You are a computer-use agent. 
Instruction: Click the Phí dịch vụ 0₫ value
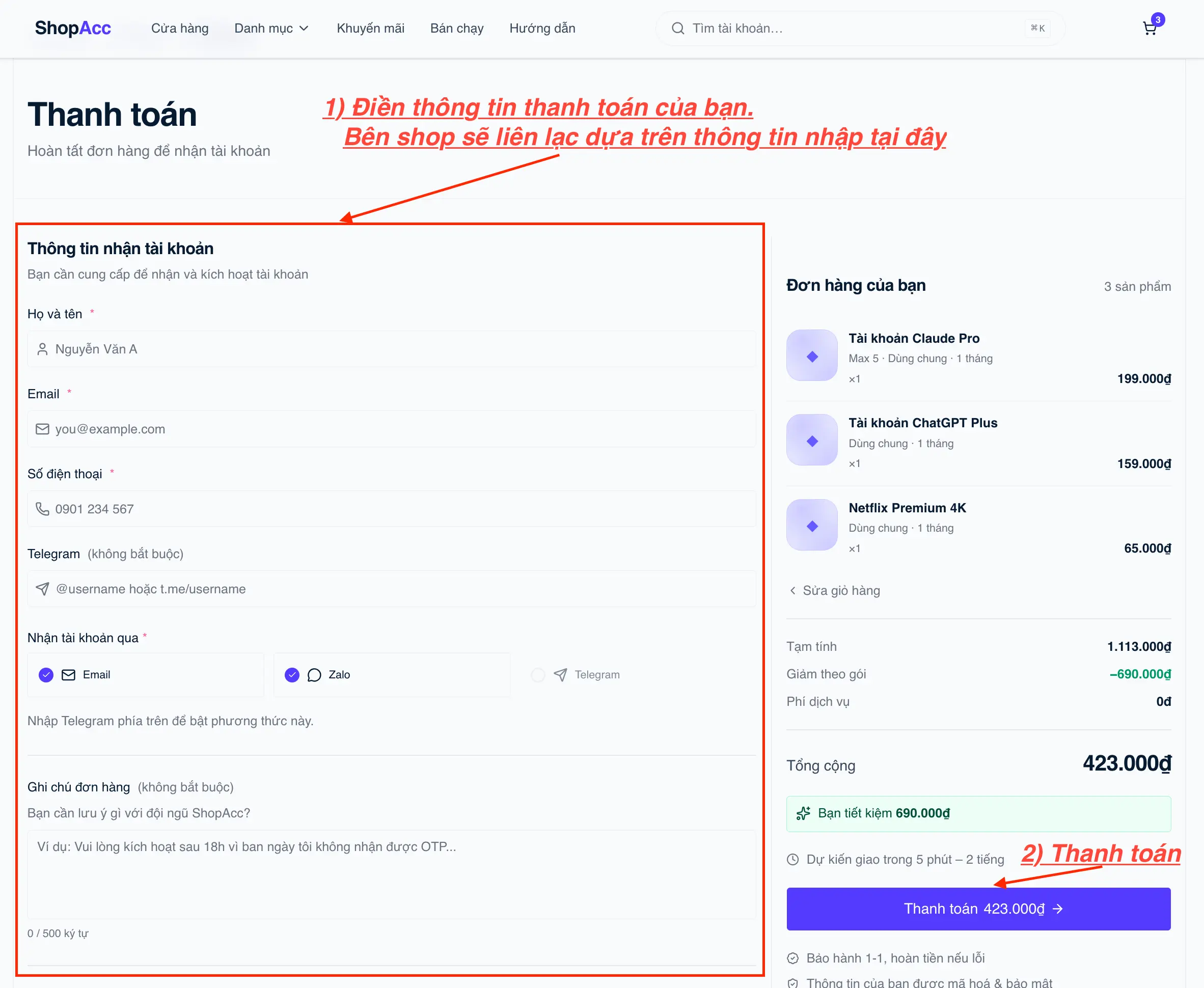click(x=1164, y=702)
